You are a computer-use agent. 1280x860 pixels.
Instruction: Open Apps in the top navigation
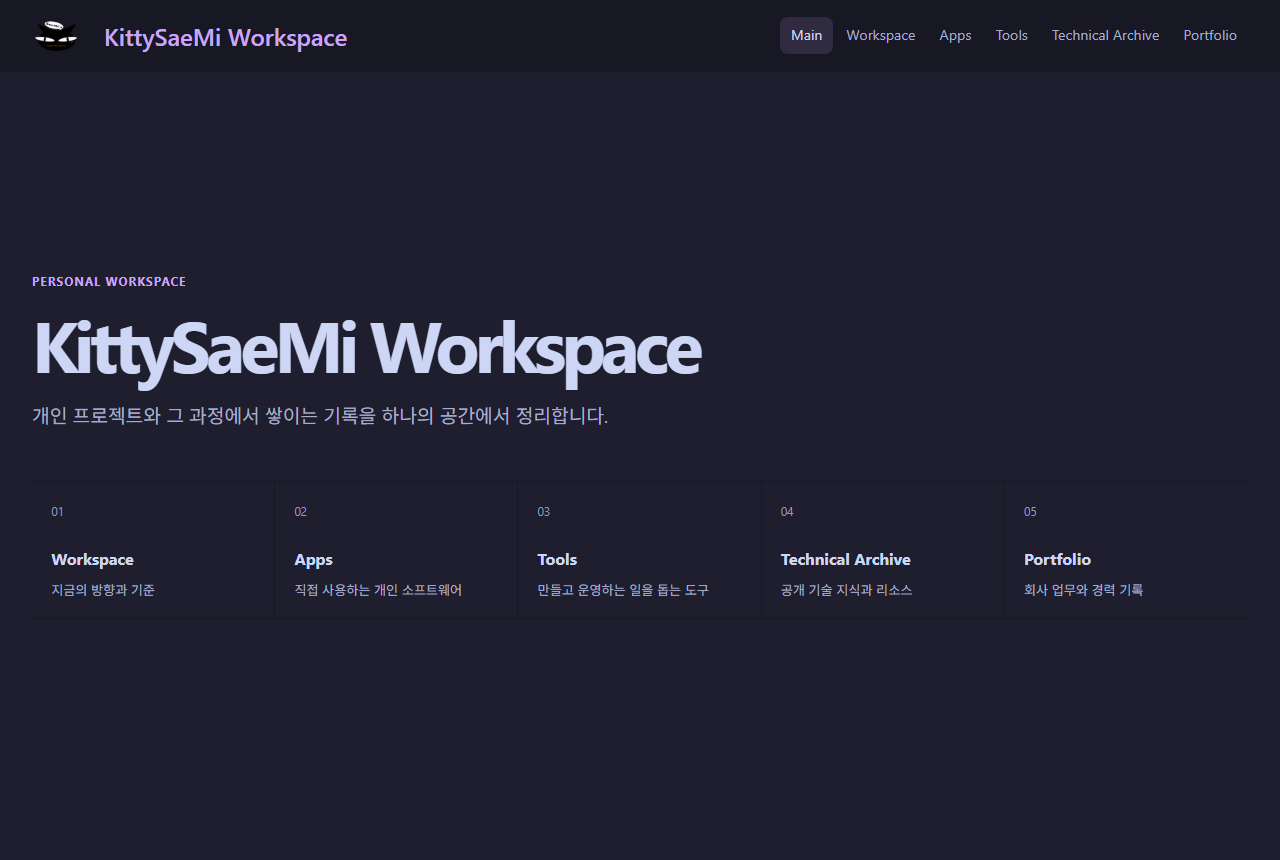[955, 35]
